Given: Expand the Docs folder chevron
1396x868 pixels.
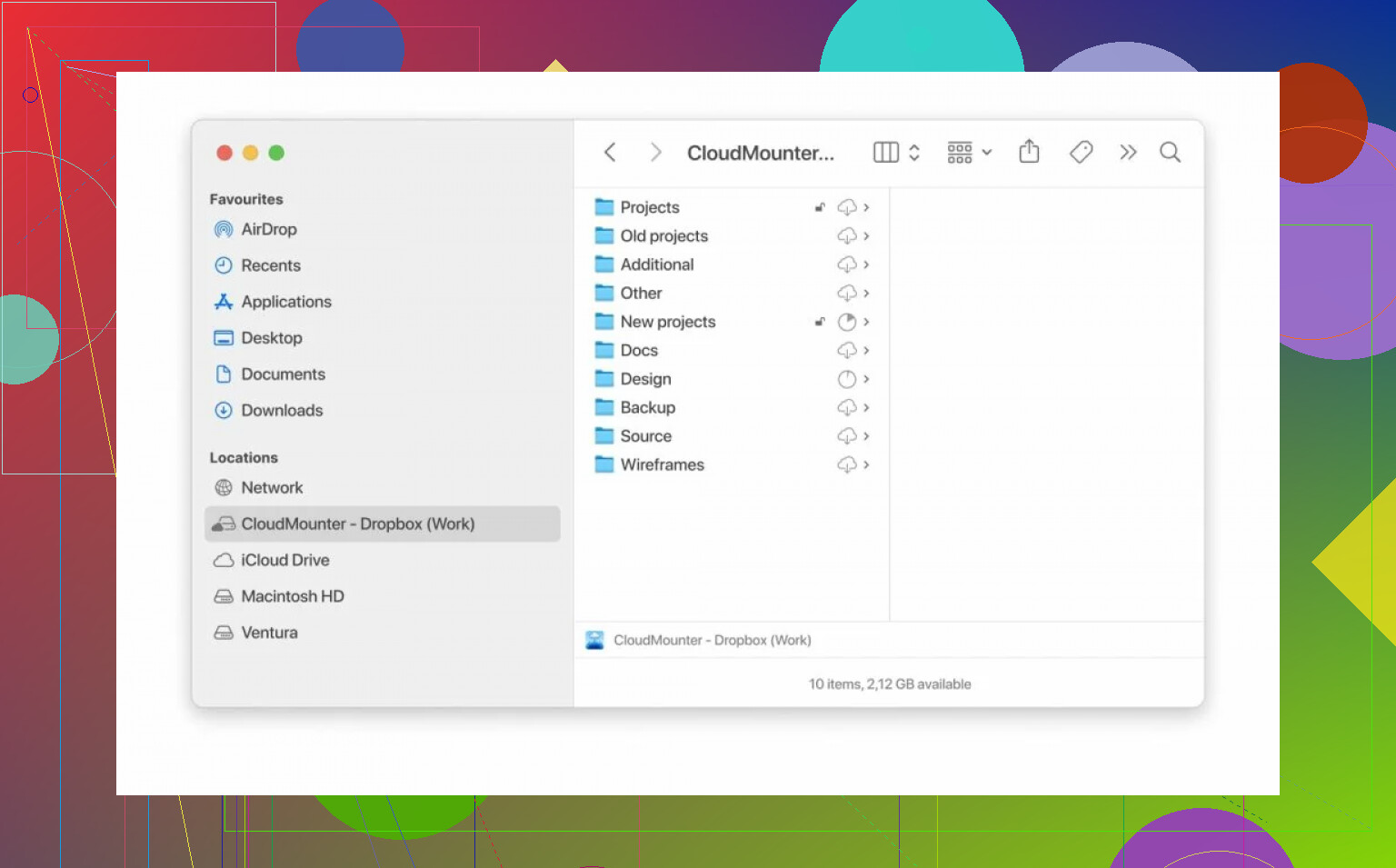Looking at the screenshot, I should coord(866,351).
